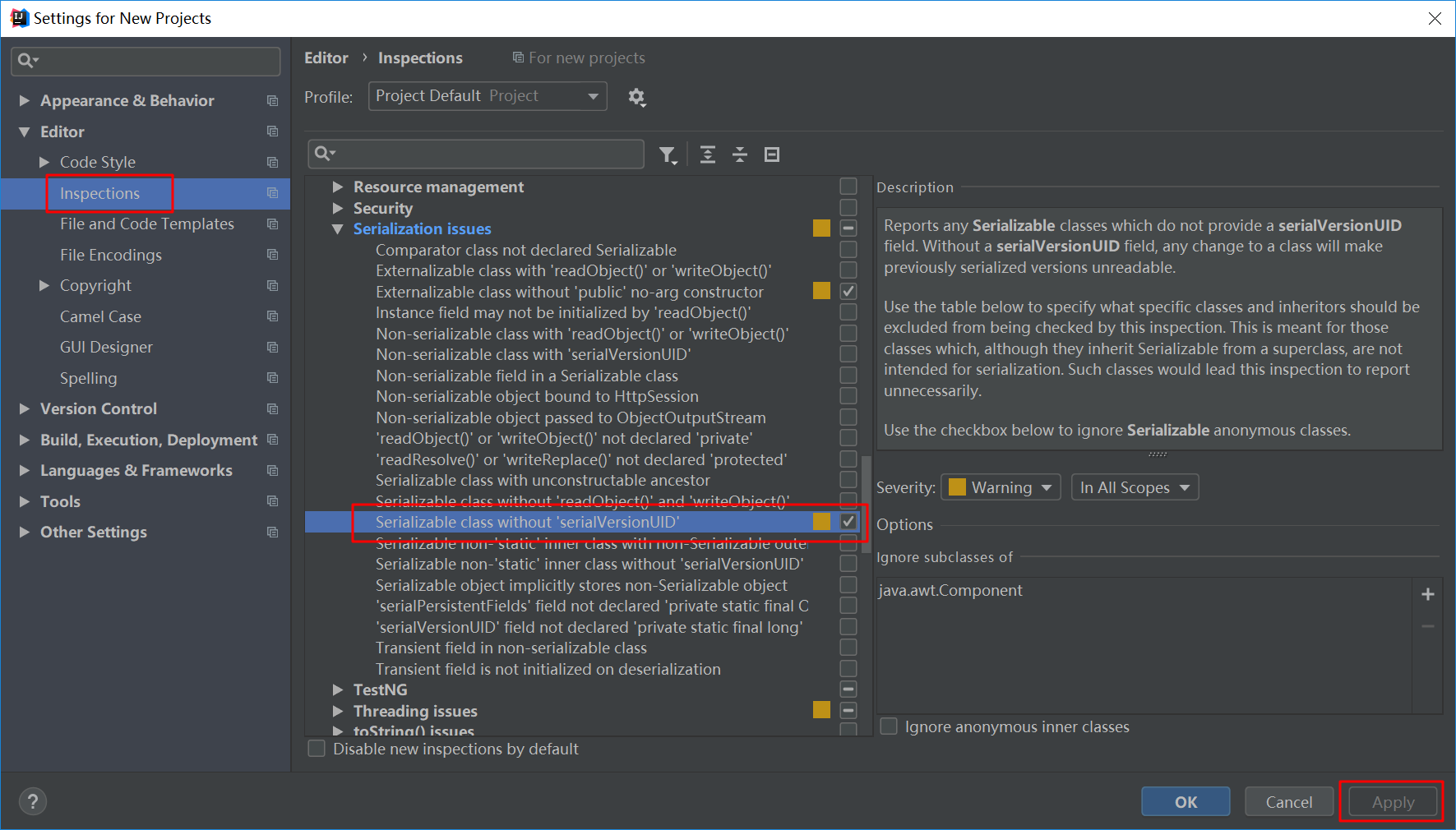This screenshot has height=830, width=1456.
Task: Click the magnifier icon in the inspections search field
Action: click(326, 154)
